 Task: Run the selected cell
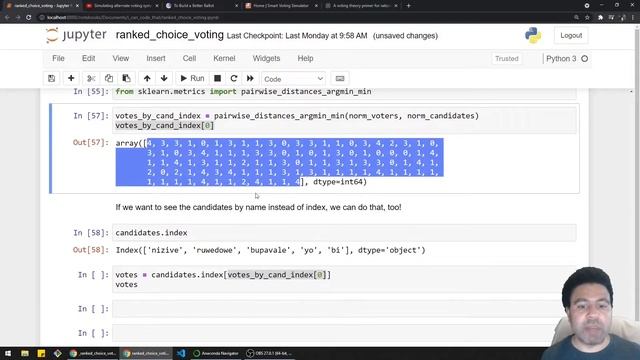tap(192, 78)
